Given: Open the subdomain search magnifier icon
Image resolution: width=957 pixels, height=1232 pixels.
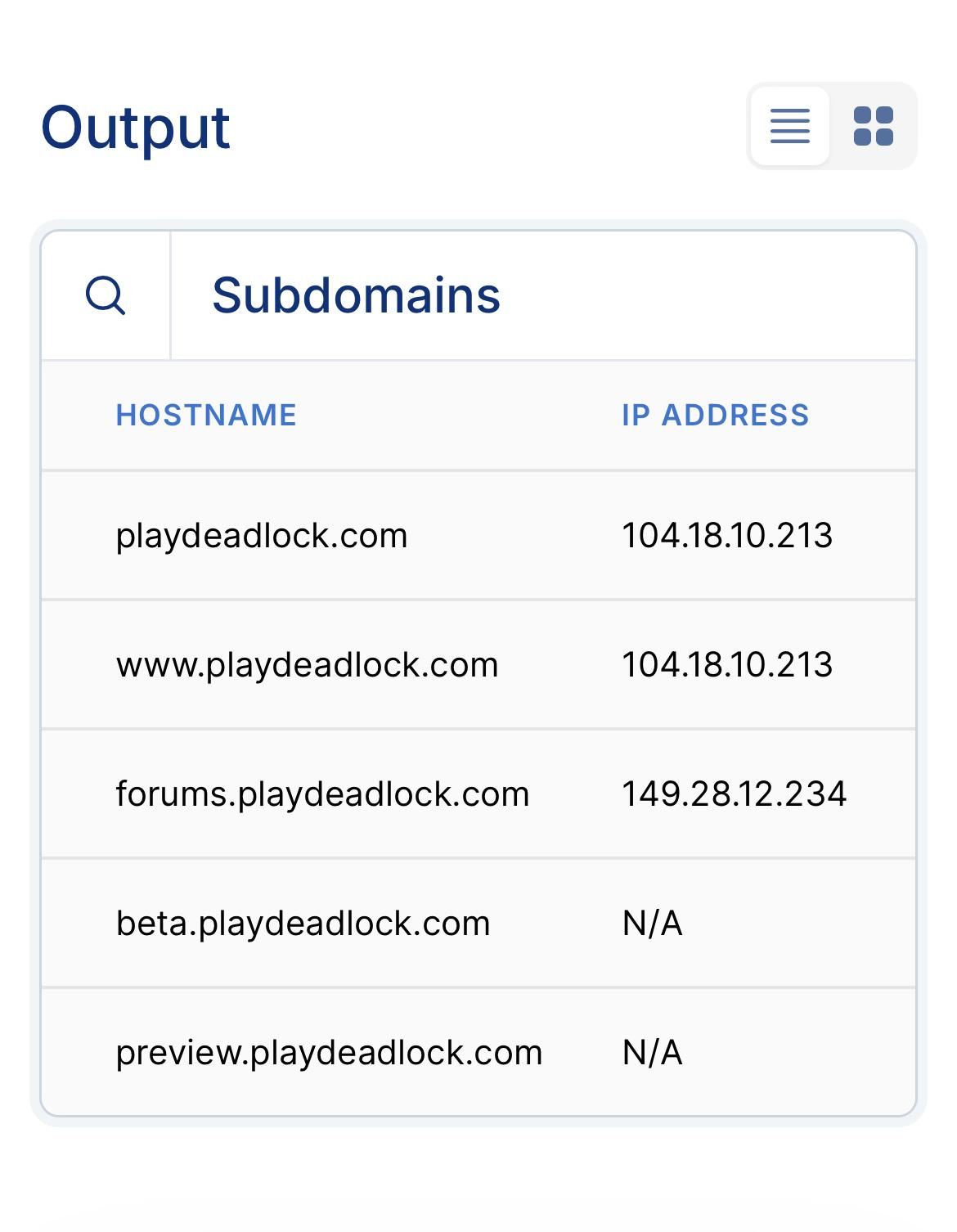Looking at the screenshot, I should click(x=106, y=295).
